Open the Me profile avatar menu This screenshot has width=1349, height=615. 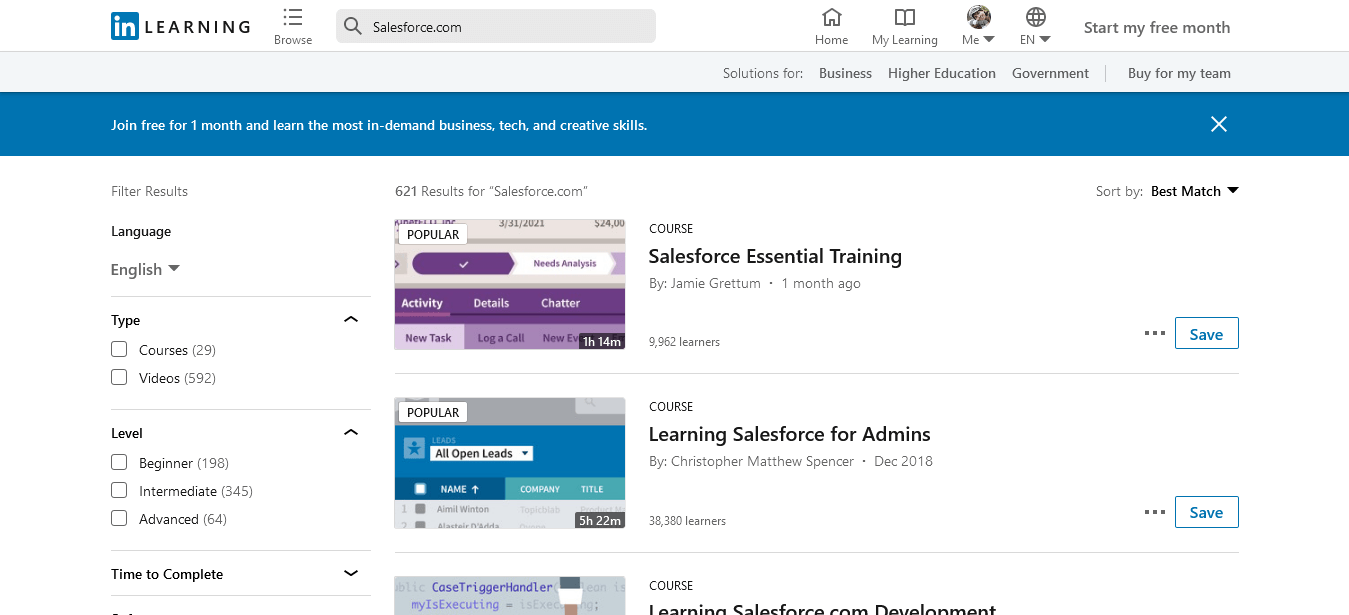978,18
